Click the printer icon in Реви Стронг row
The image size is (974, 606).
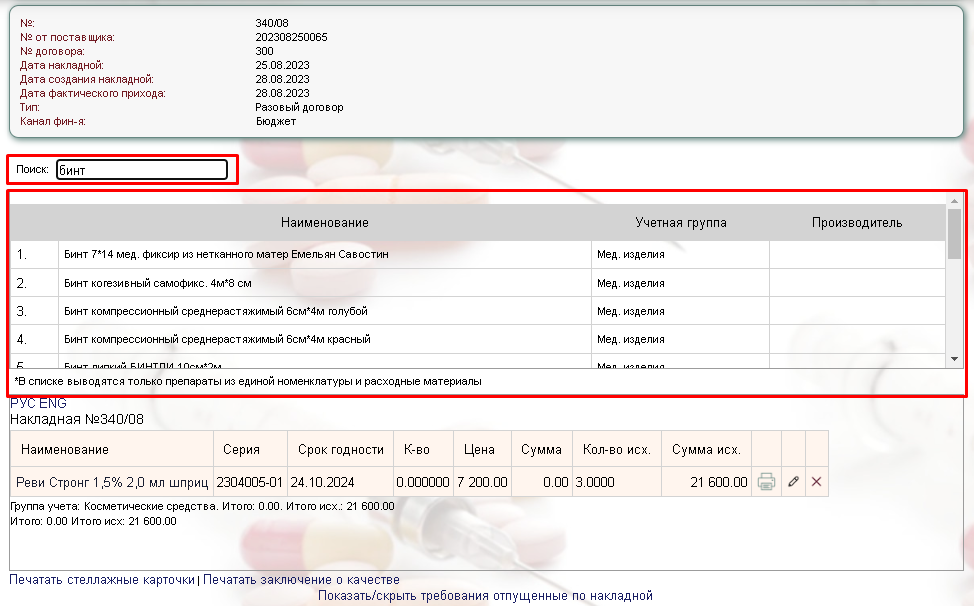tap(766, 482)
